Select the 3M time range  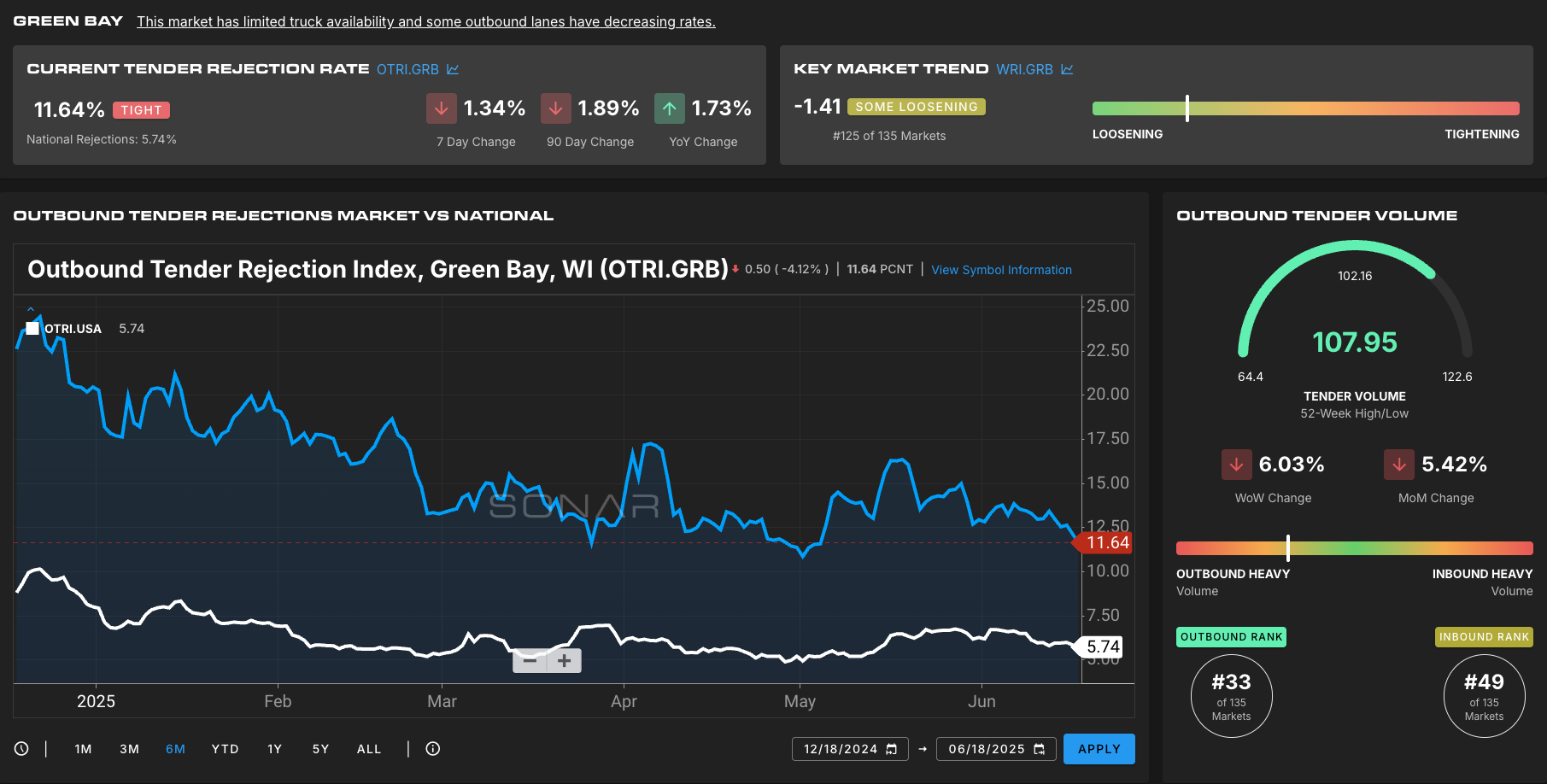(129, 749)
